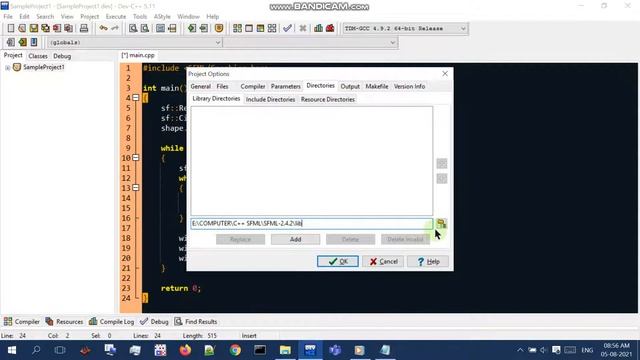The width and height of the screenshot is (640, 360).
Task: Open the Compile Log bottom tab
Action: click(112, 321)
